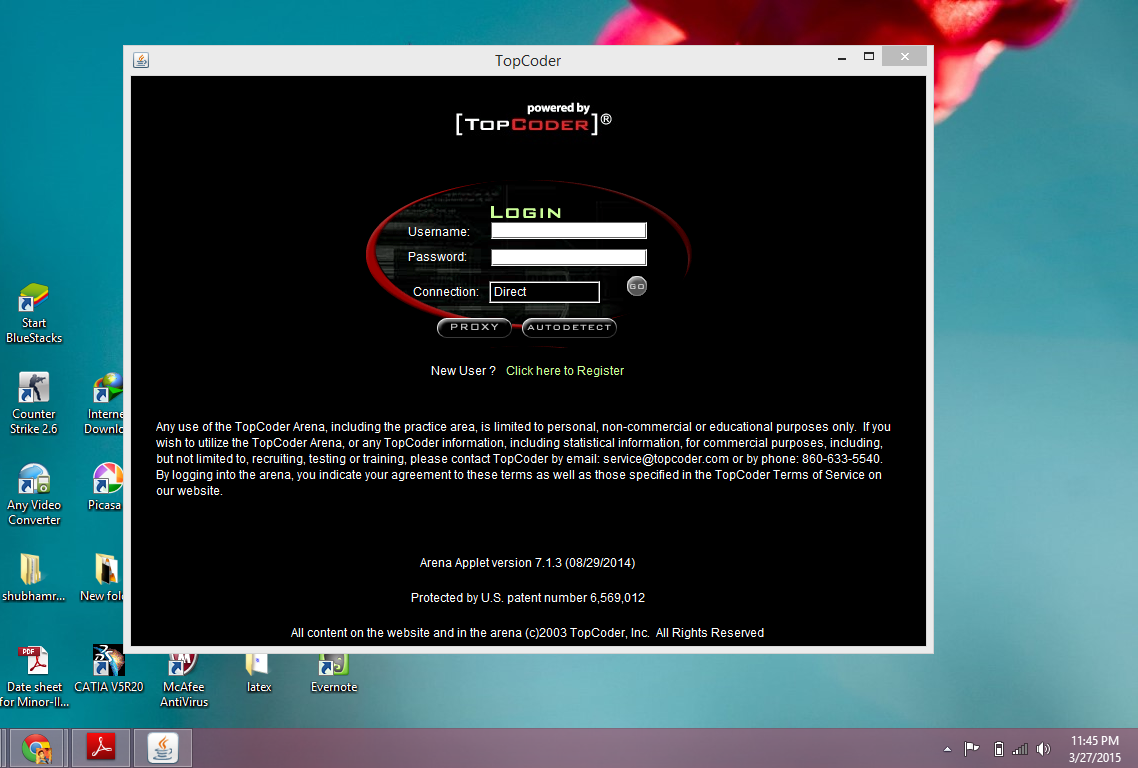Open the clock showing 11:45 PM
The height and width of the screenshot is (768, 1138).
(1094, 749)
